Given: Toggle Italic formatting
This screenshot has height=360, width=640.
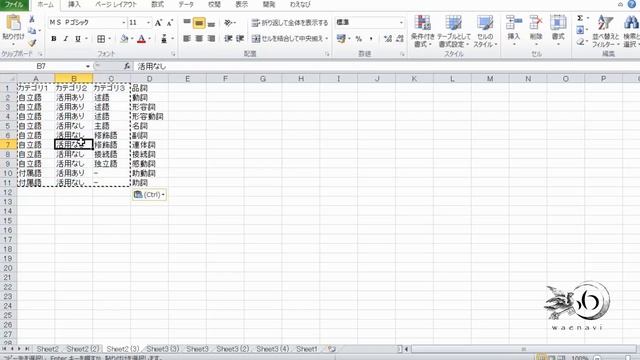Looking at the screenshot, I should (x=65, y=39).
